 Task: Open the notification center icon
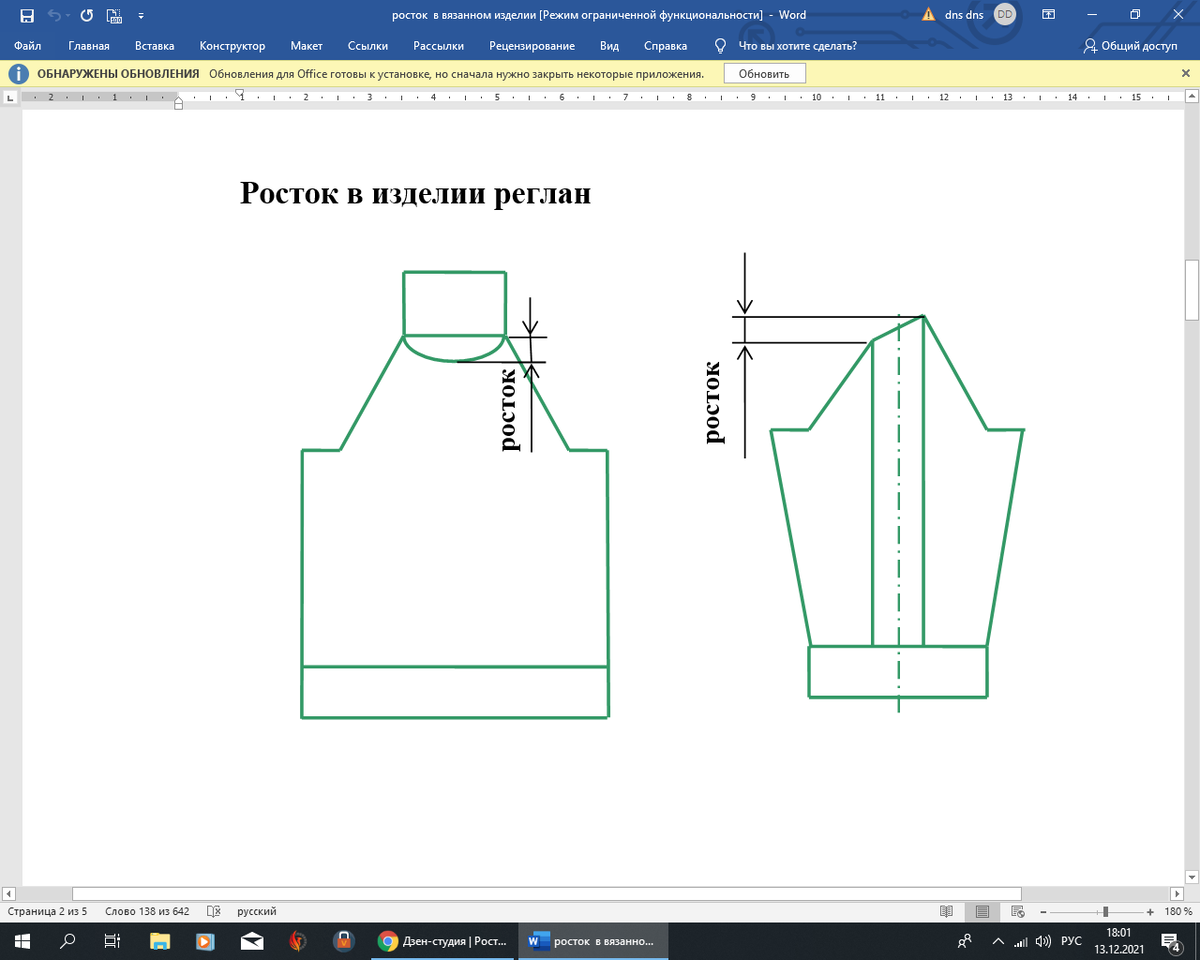(1169, 941)
